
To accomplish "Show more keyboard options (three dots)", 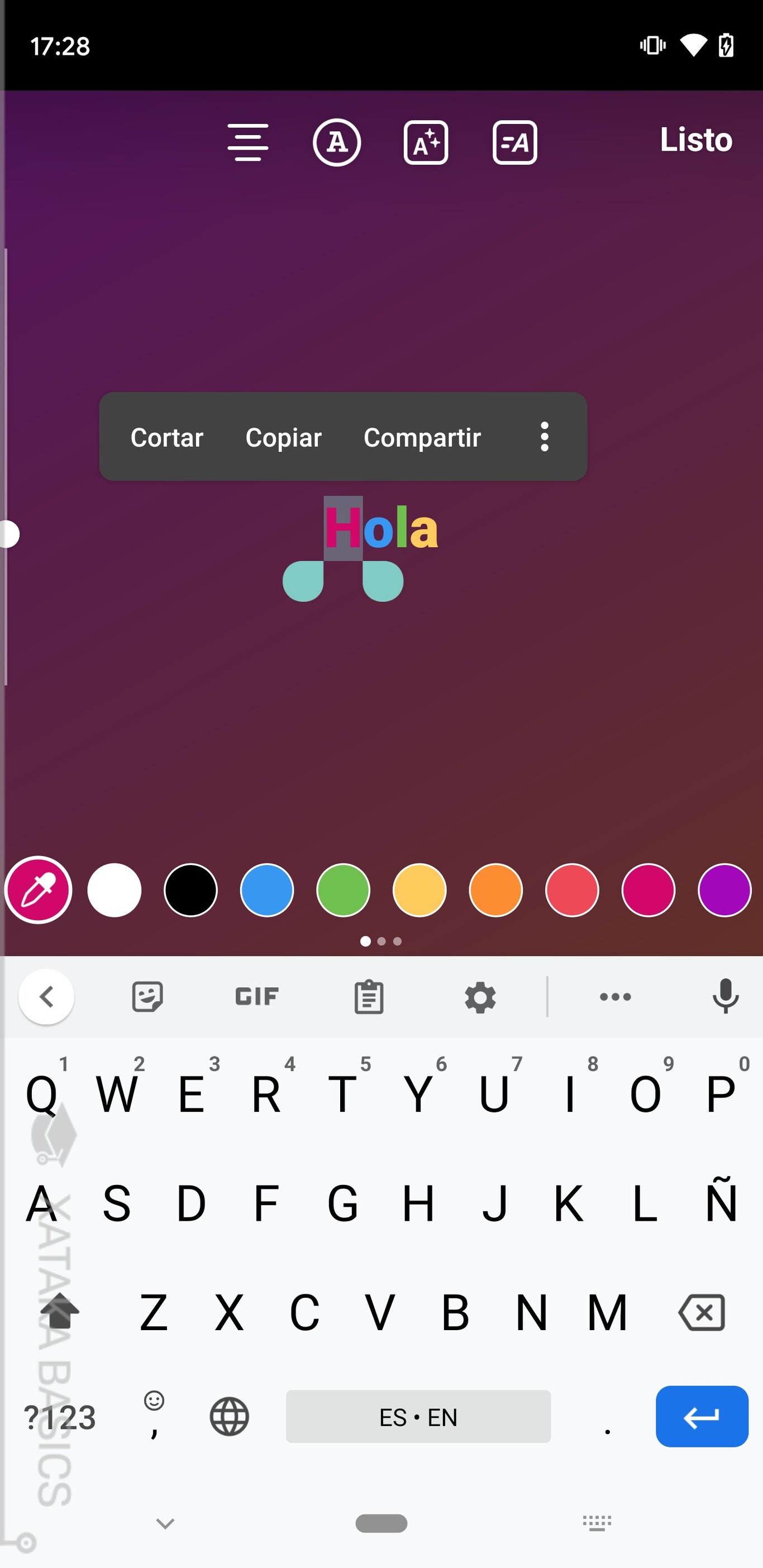I will pos(615,996).
